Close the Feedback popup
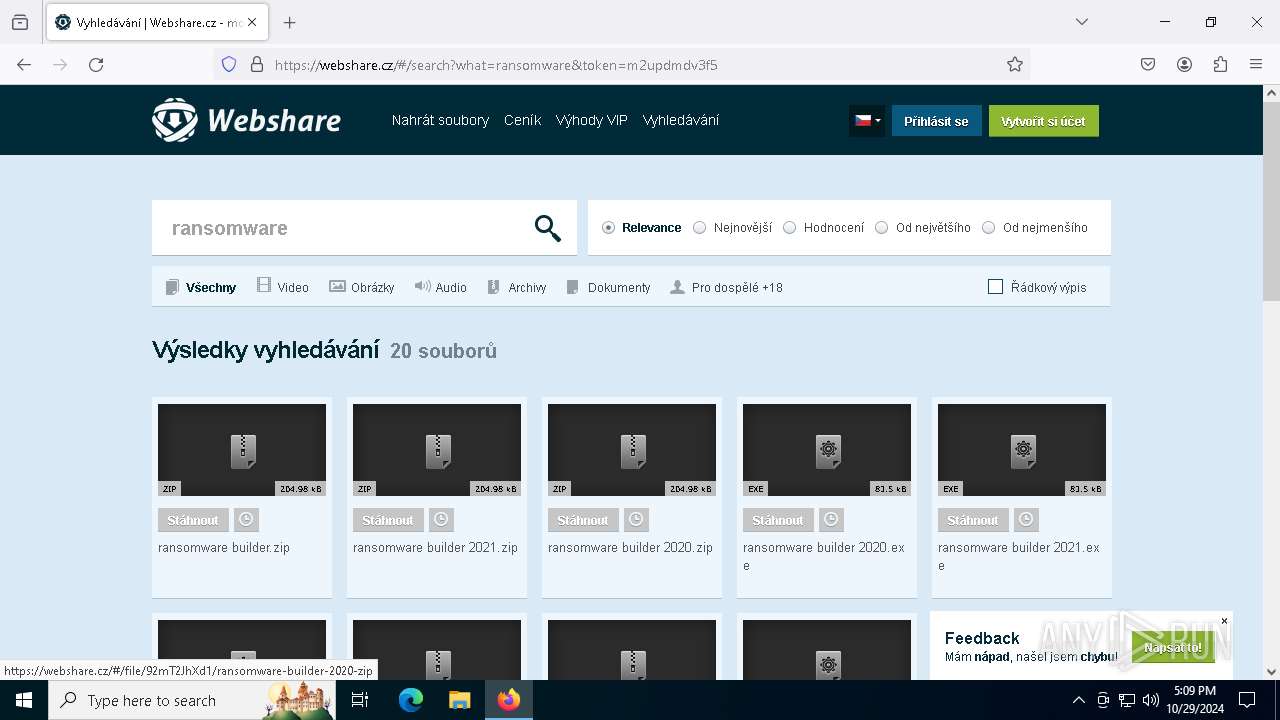1280x720 pixels. pyautogui.click(x=1224, y=621)
